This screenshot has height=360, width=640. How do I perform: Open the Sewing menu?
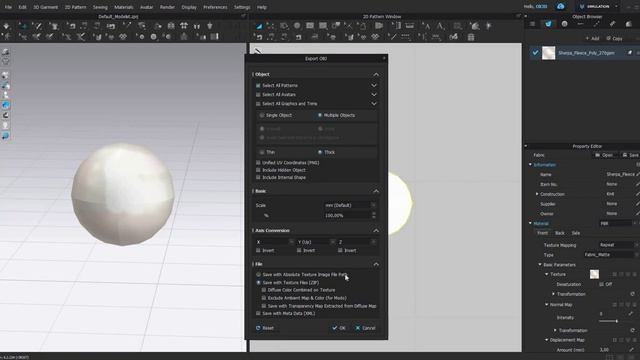[x=100, y=7]
